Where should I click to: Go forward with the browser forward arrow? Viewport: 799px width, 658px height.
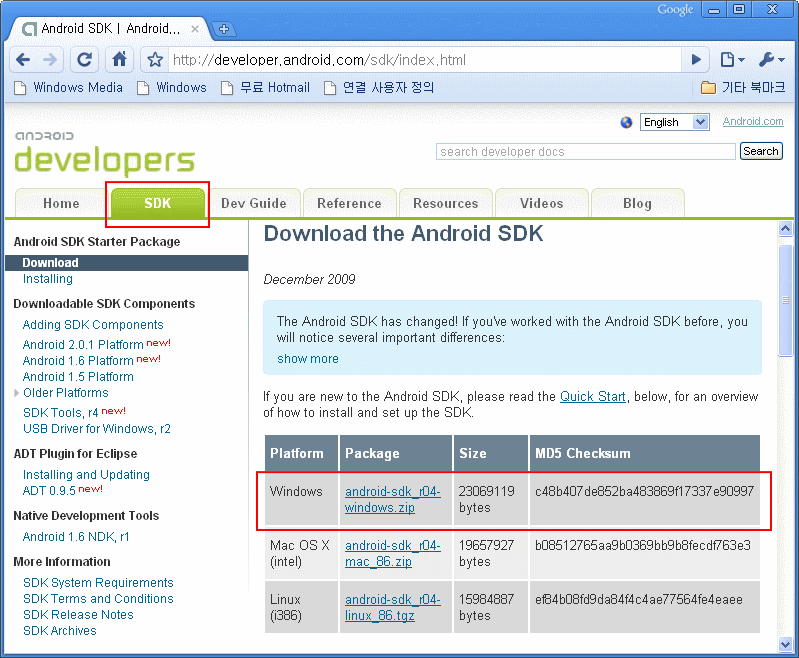pos(50,60)
